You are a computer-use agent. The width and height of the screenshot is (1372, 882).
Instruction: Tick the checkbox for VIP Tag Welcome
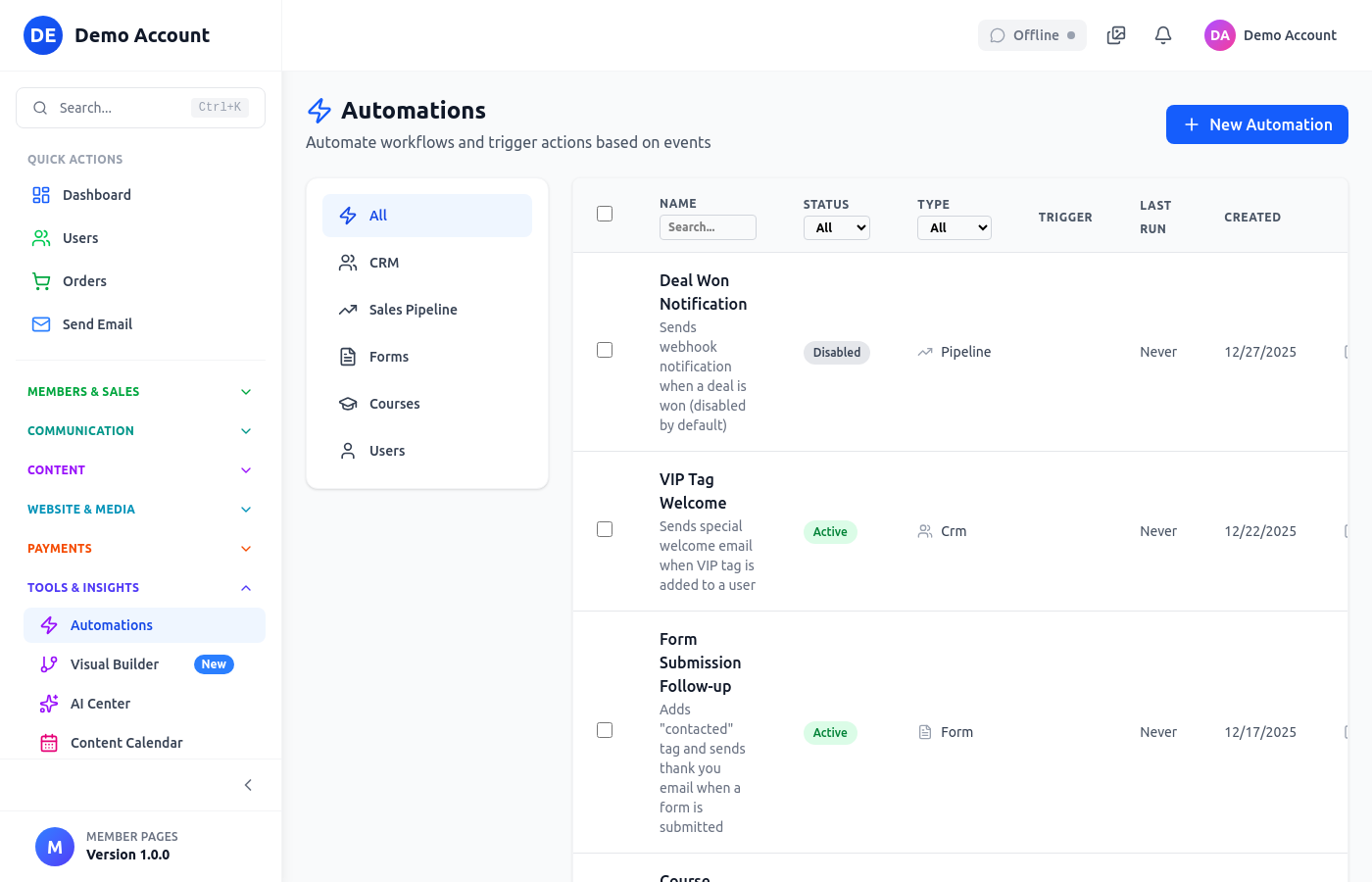pyautogui.click(x=605, y=528)
